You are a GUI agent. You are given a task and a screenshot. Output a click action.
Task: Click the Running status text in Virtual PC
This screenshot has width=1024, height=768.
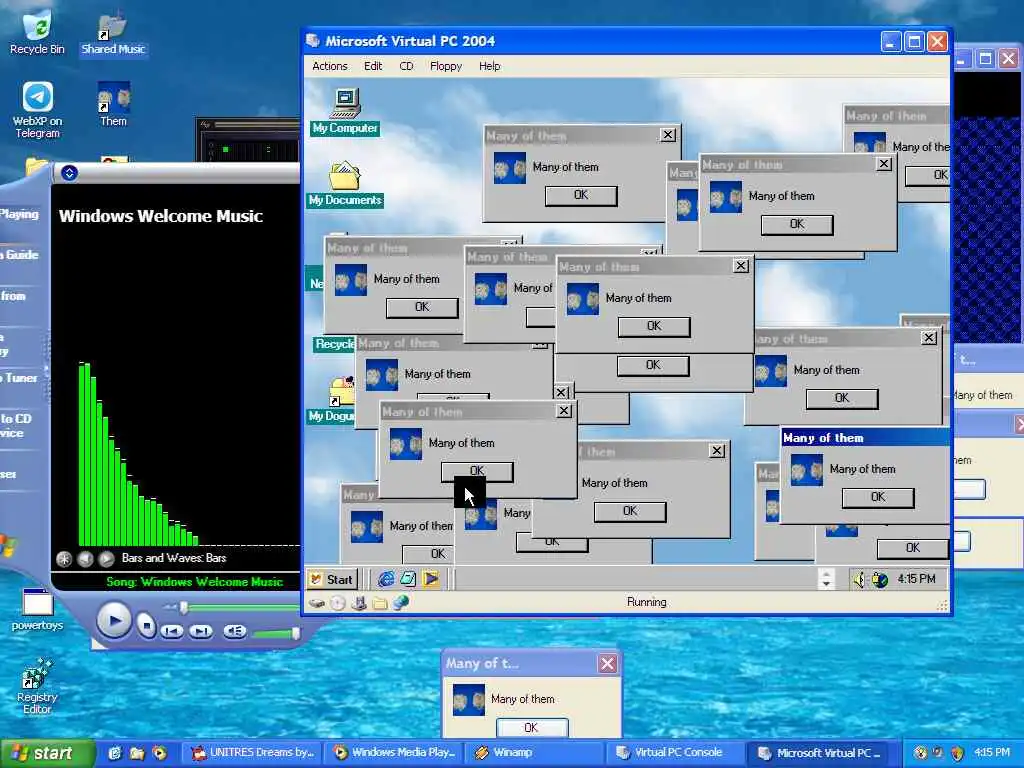pyautogui.click(x=647, y=603)
